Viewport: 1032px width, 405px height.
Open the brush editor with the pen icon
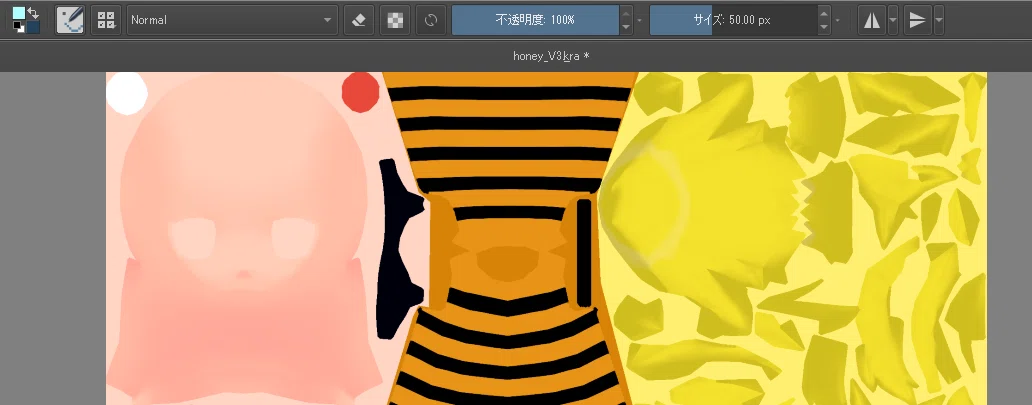coord(70,20)
